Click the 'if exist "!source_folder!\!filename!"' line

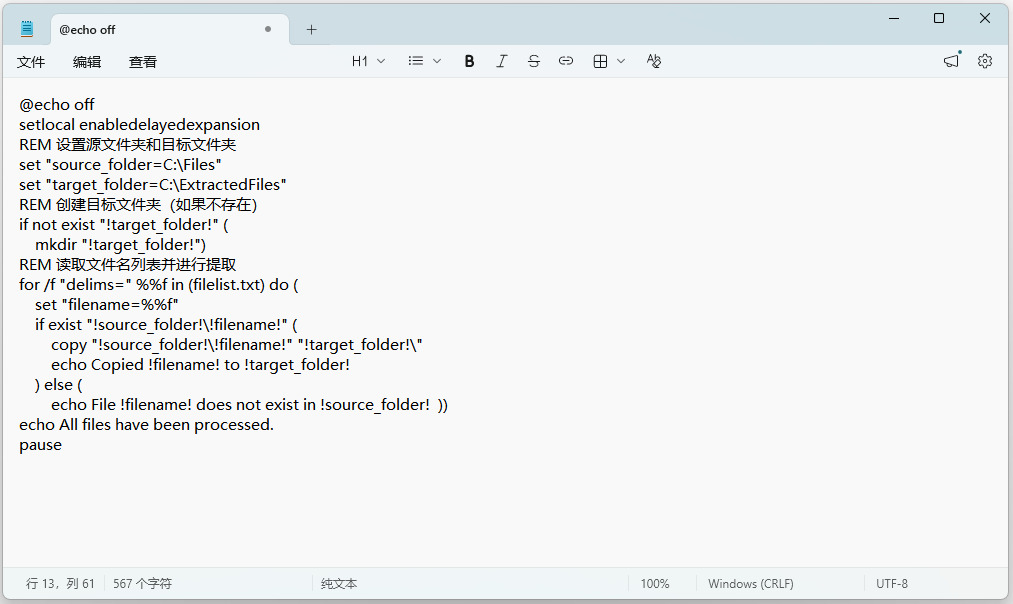(x=166, y=325)
